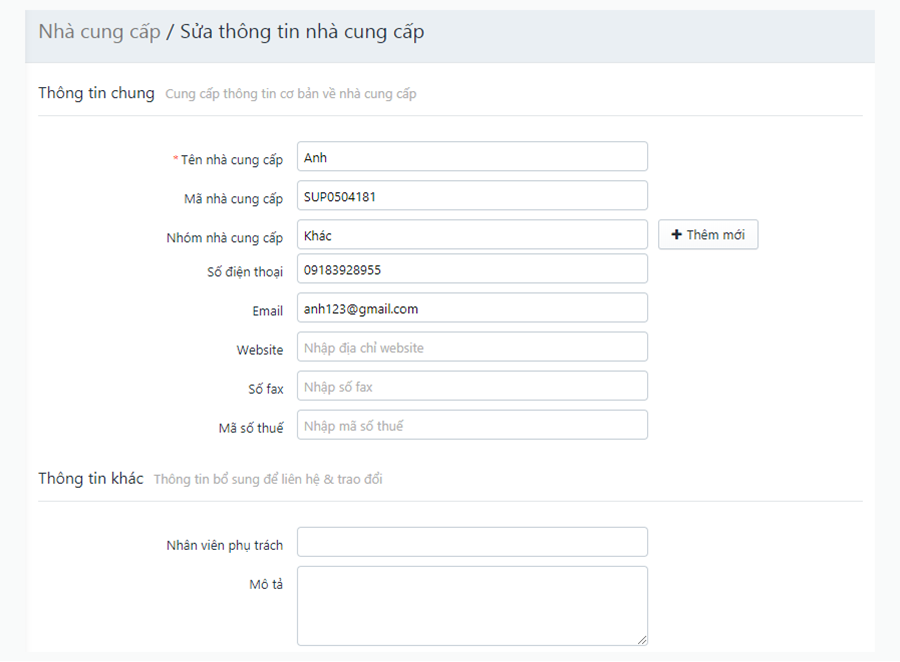Image resolution: width=900 pixels, height=662 pixels.
Task: Open the Nhân viên phụ trách selector
Action: point(472,542)
